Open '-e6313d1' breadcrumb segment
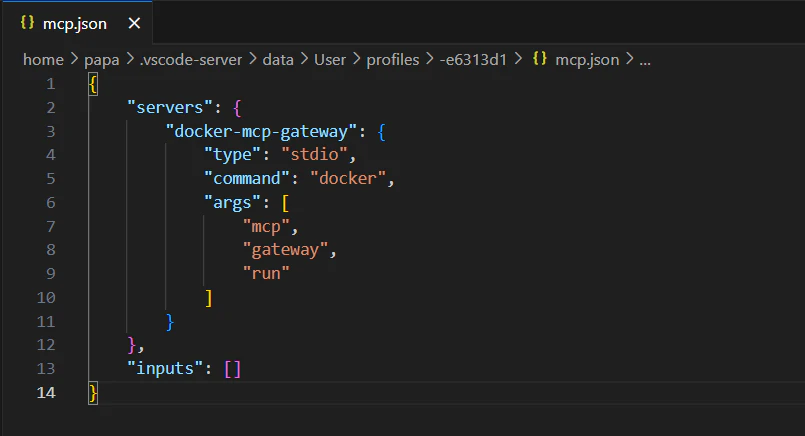This screenshot has width=805, height=436. [x=473, y=60]
